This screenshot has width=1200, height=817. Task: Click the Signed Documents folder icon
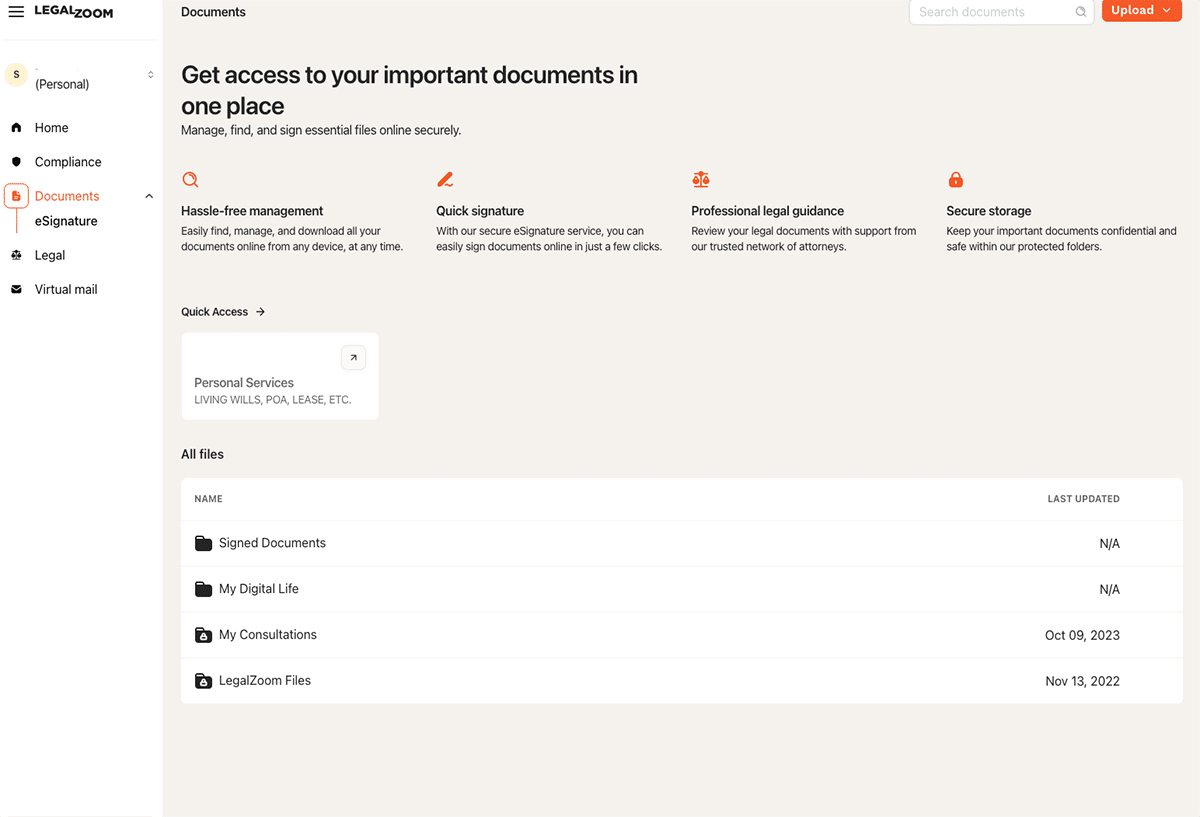coord(203,543)
